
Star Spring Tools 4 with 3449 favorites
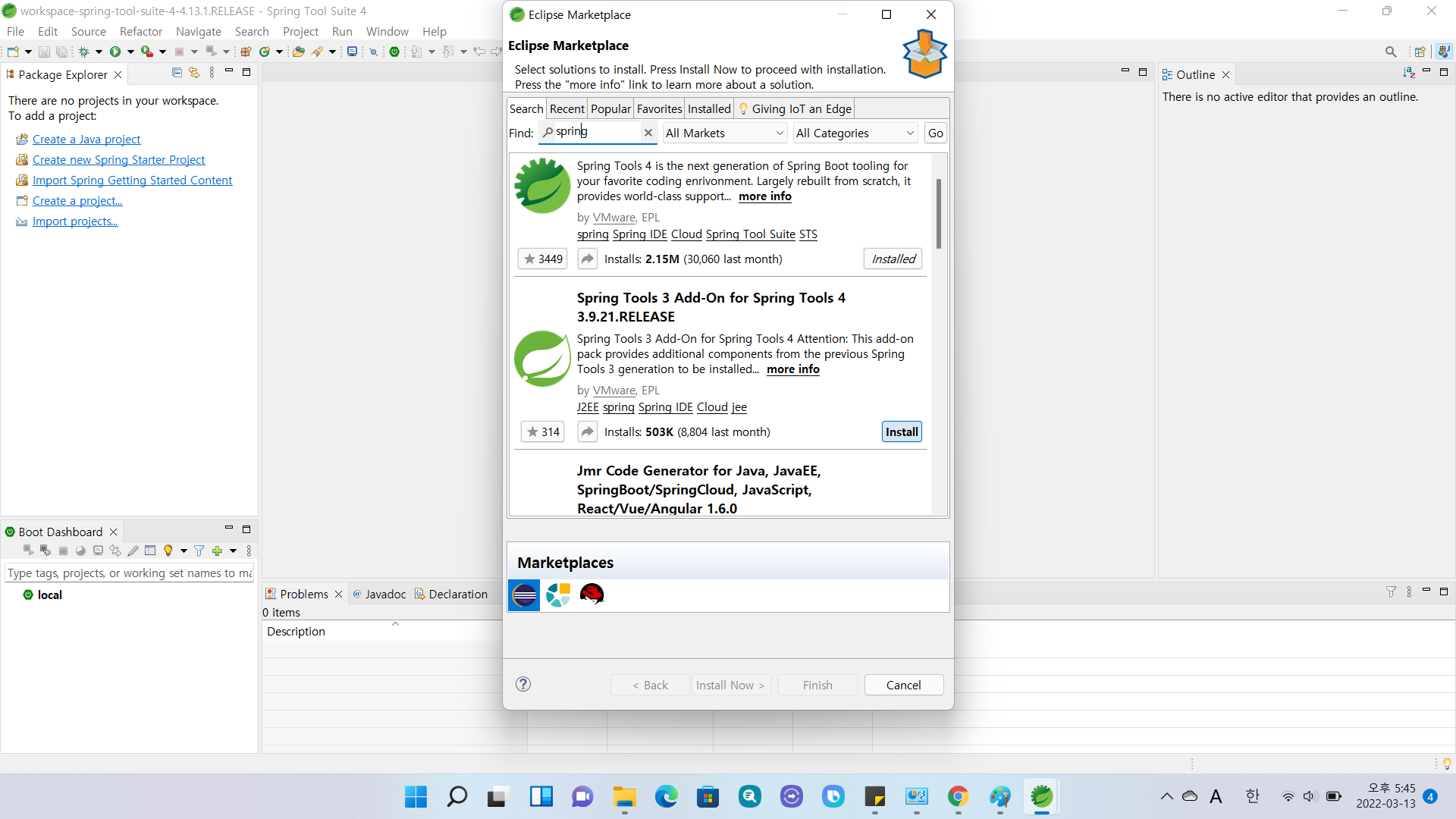543,259
